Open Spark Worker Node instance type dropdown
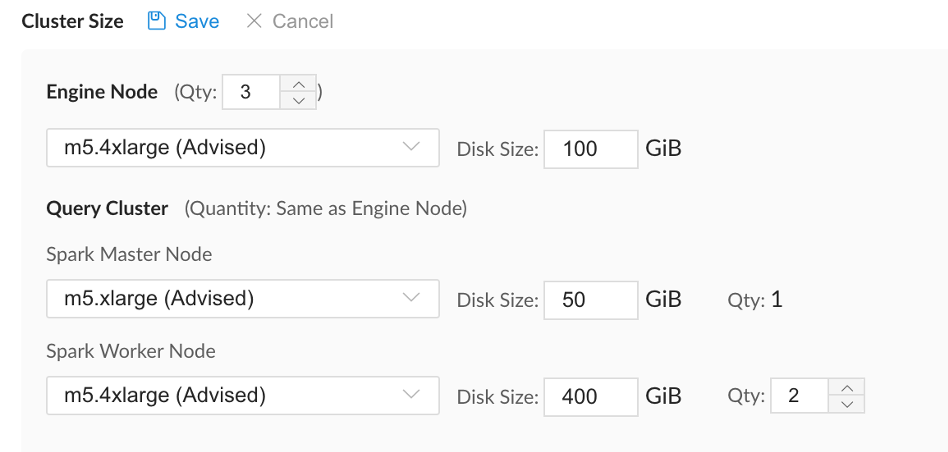The width and height of the screenshot is (948, 452). 242,395
